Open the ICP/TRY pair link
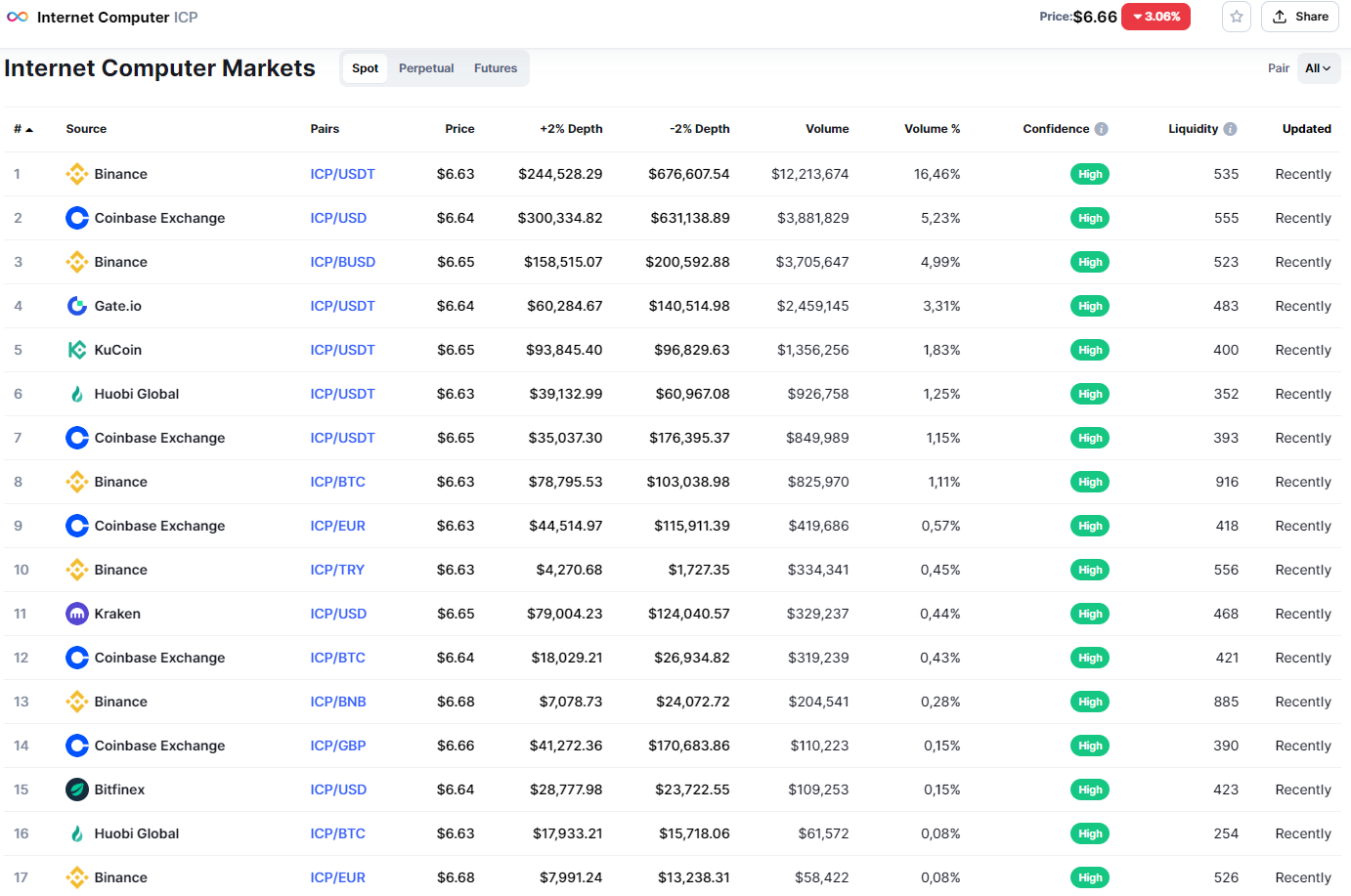The image size is (1351, 896). click(337, 570)
